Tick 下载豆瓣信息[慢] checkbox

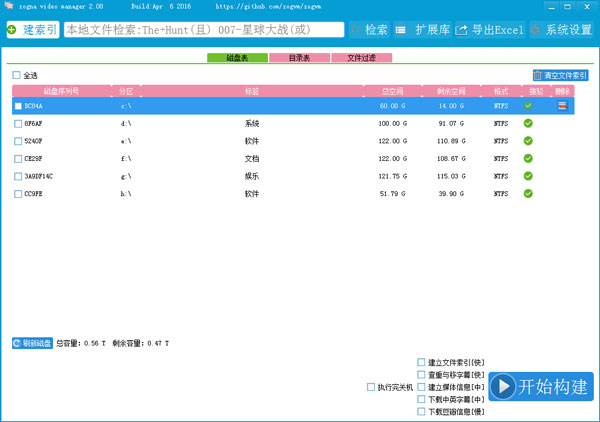tap(421, 410)
